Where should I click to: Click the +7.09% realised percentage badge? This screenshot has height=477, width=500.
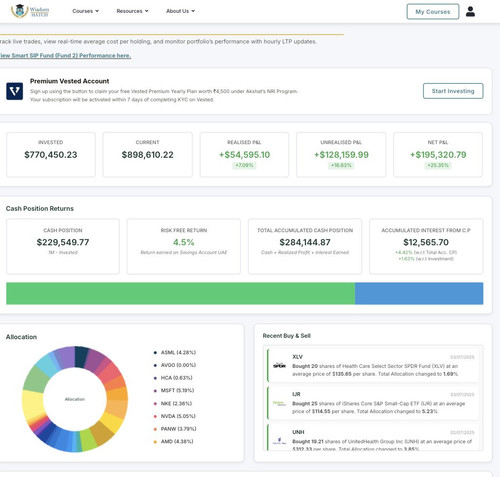244,165
